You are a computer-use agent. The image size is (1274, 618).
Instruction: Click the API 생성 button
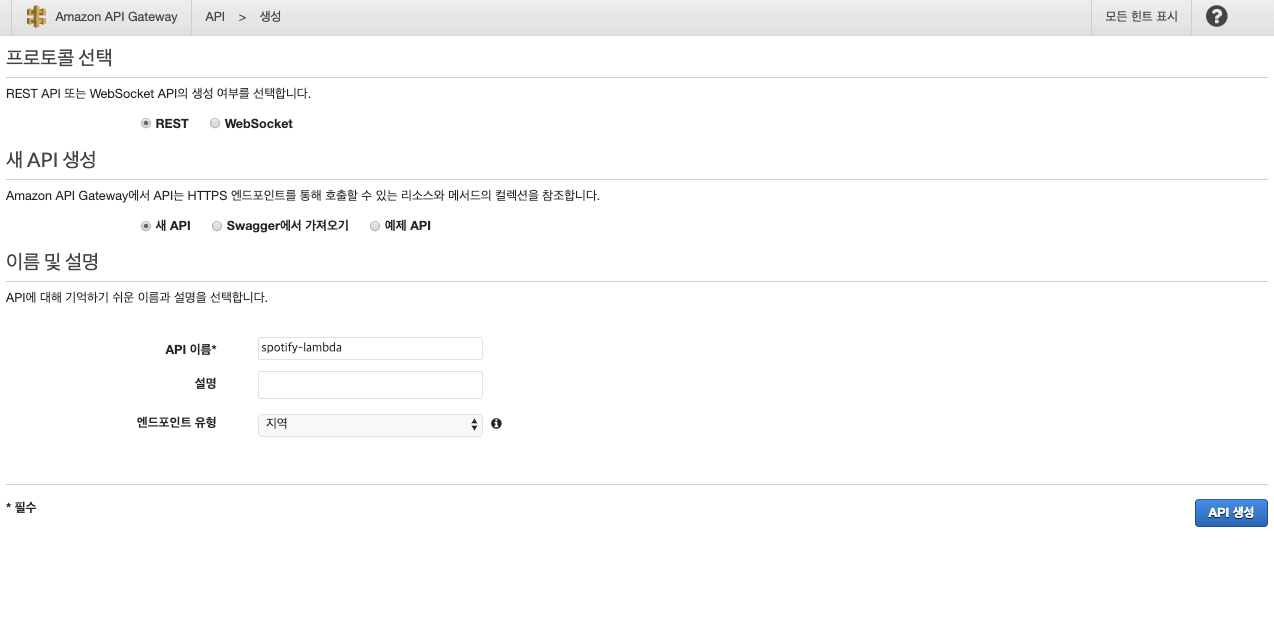[x=1231, y=513]
